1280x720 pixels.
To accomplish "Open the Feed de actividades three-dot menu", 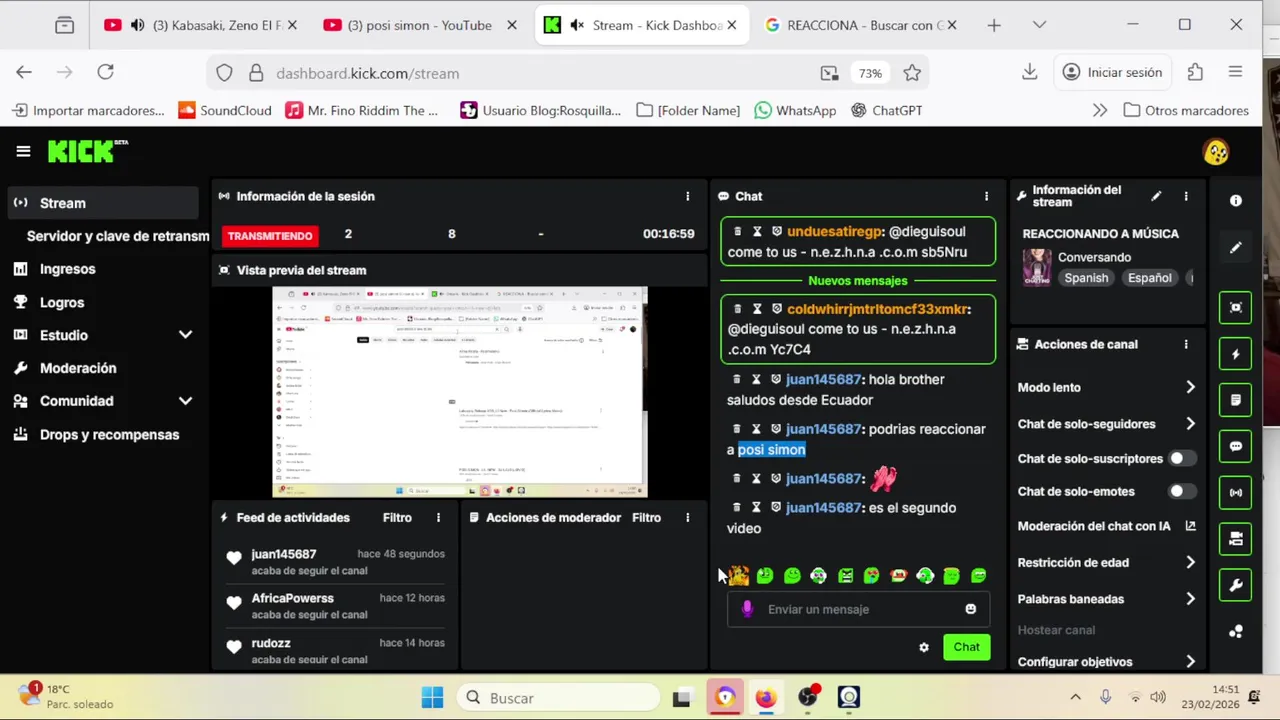I will [438, 517].
